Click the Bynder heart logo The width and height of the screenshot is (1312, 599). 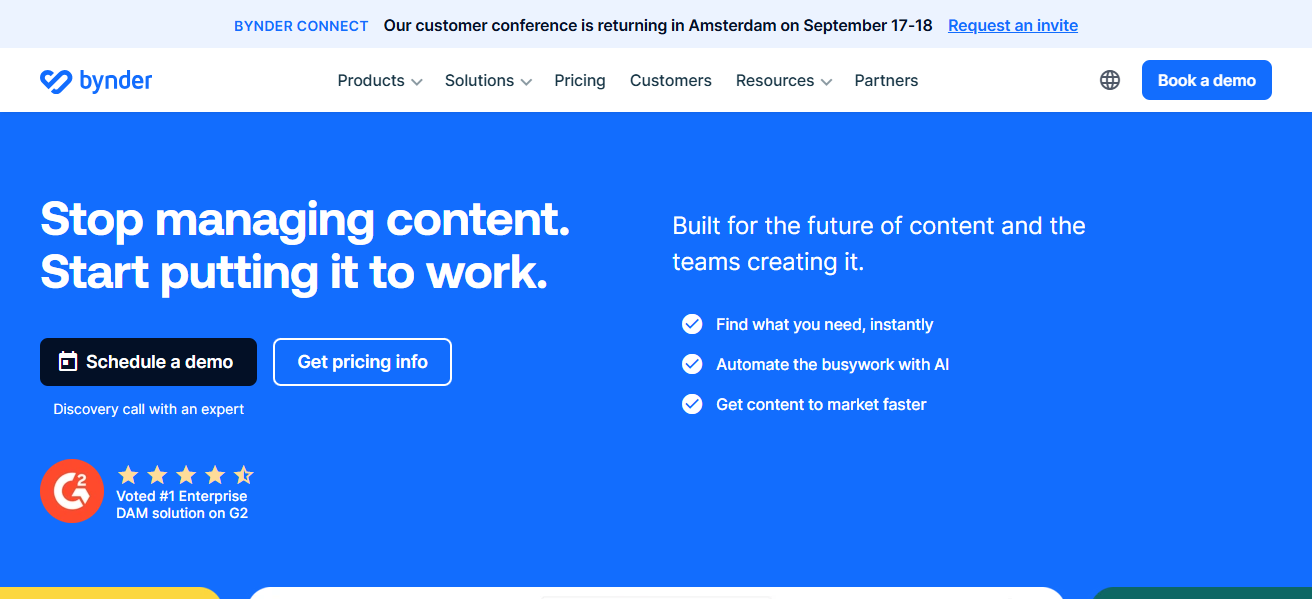pos(55,81)
